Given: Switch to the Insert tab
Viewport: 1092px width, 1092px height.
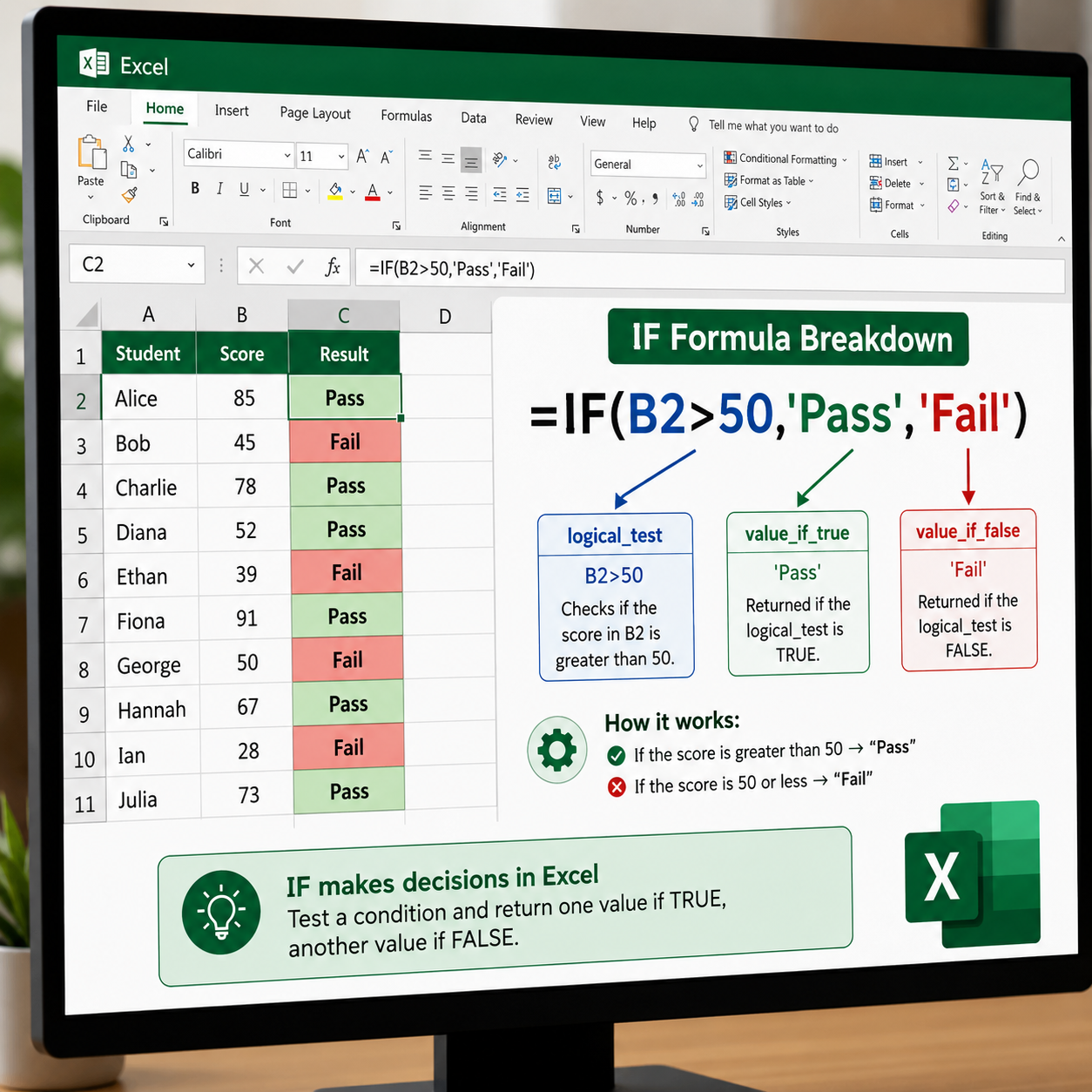Looking at the screenshot, I should click(x=232, y=111).
